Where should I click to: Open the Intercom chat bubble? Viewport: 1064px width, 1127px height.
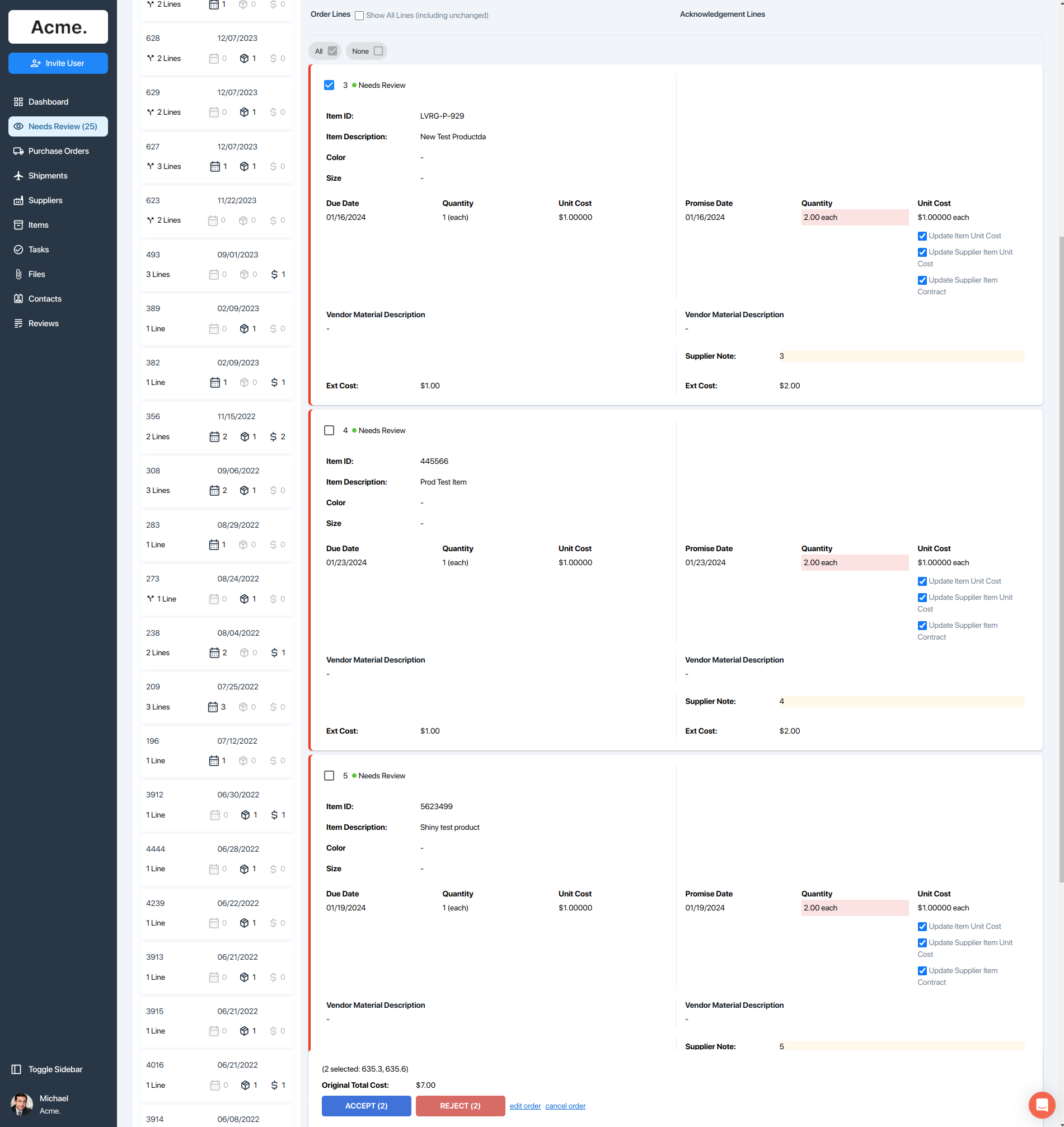coord(1041,1105)
